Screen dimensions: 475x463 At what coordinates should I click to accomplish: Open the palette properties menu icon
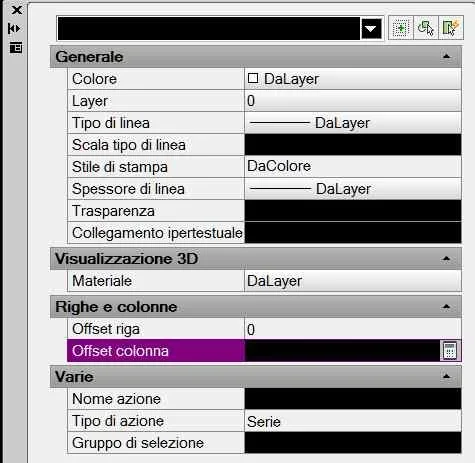click(16, 48)
